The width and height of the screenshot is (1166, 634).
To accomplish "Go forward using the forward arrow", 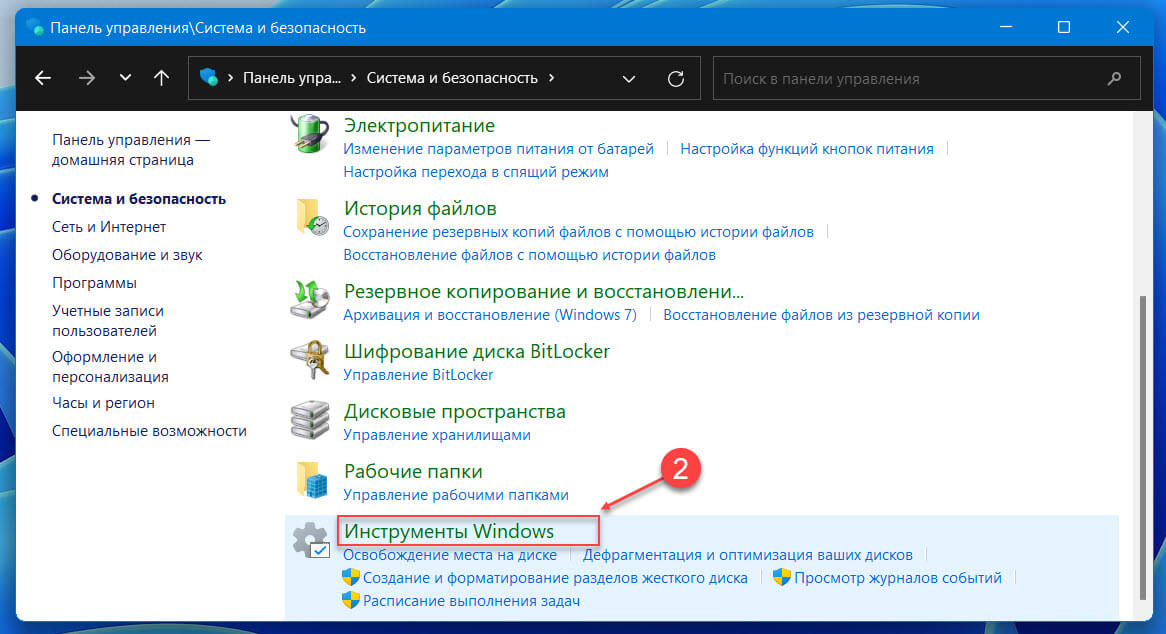I will [87, 78].
